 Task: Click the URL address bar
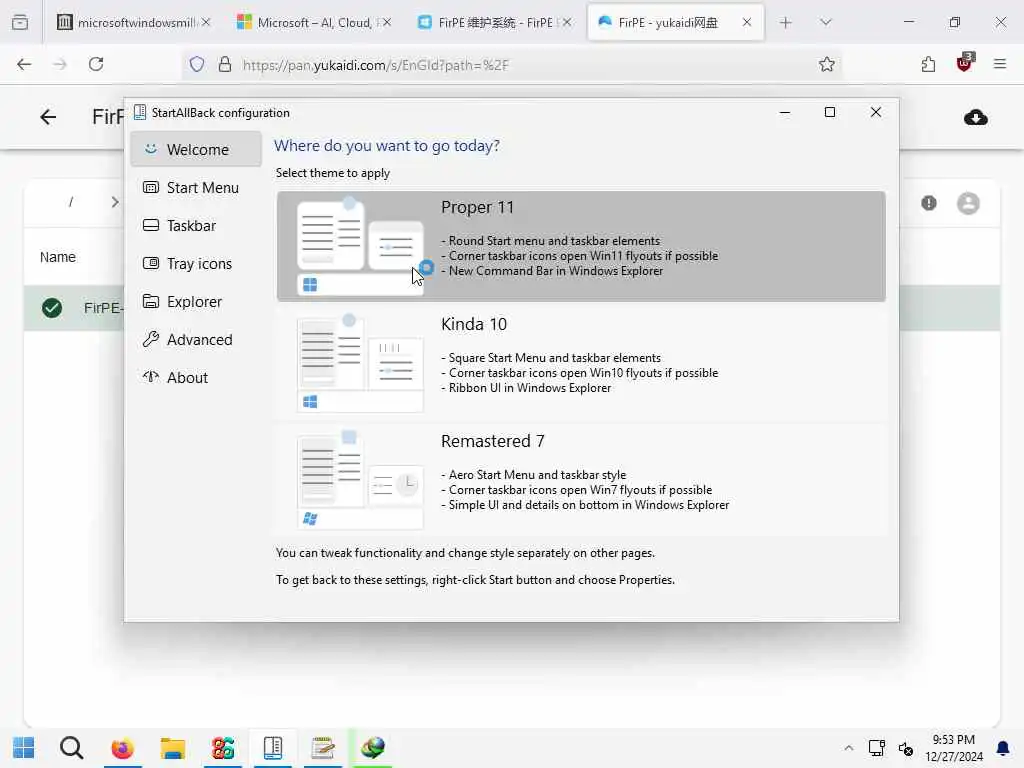click(x=513, y=65)
